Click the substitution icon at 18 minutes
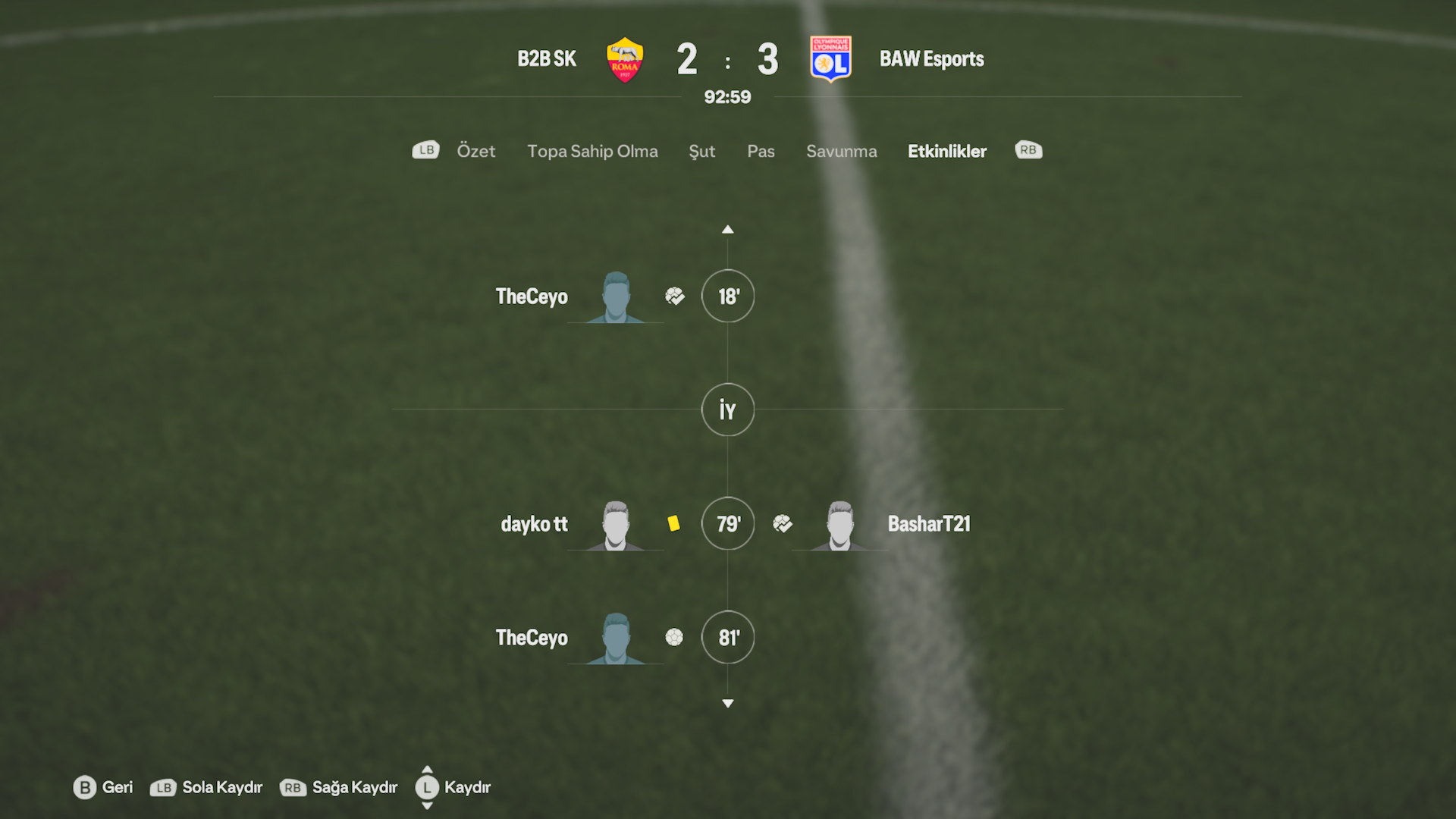The image size is (1456, 819). (x=675, y=296)
